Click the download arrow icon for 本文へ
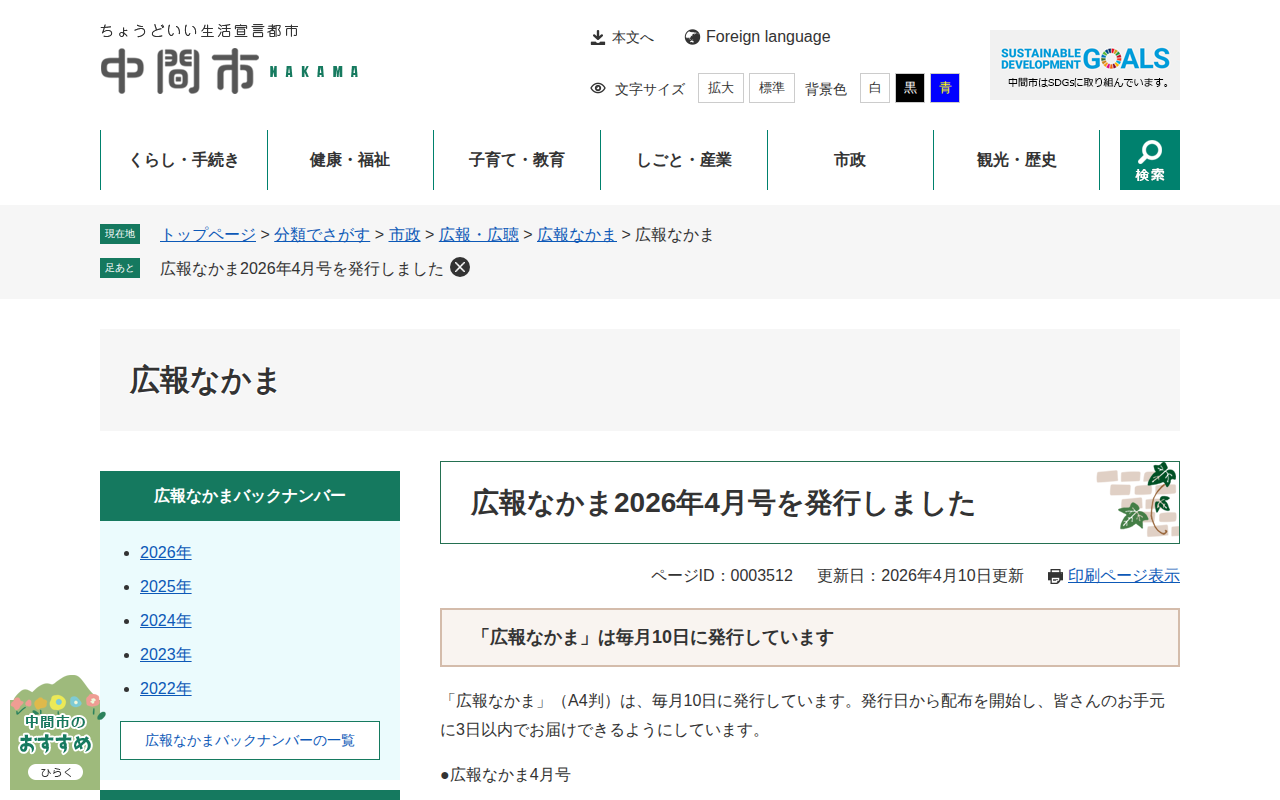The image size is (1280, 800). click(x=598, y=37)
